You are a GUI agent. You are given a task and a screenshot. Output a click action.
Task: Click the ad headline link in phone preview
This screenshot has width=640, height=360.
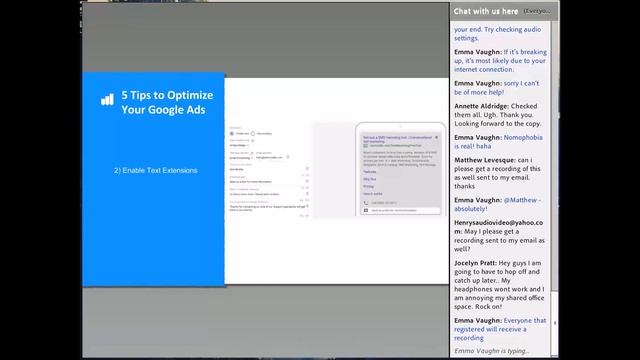(x=398, y=139)
